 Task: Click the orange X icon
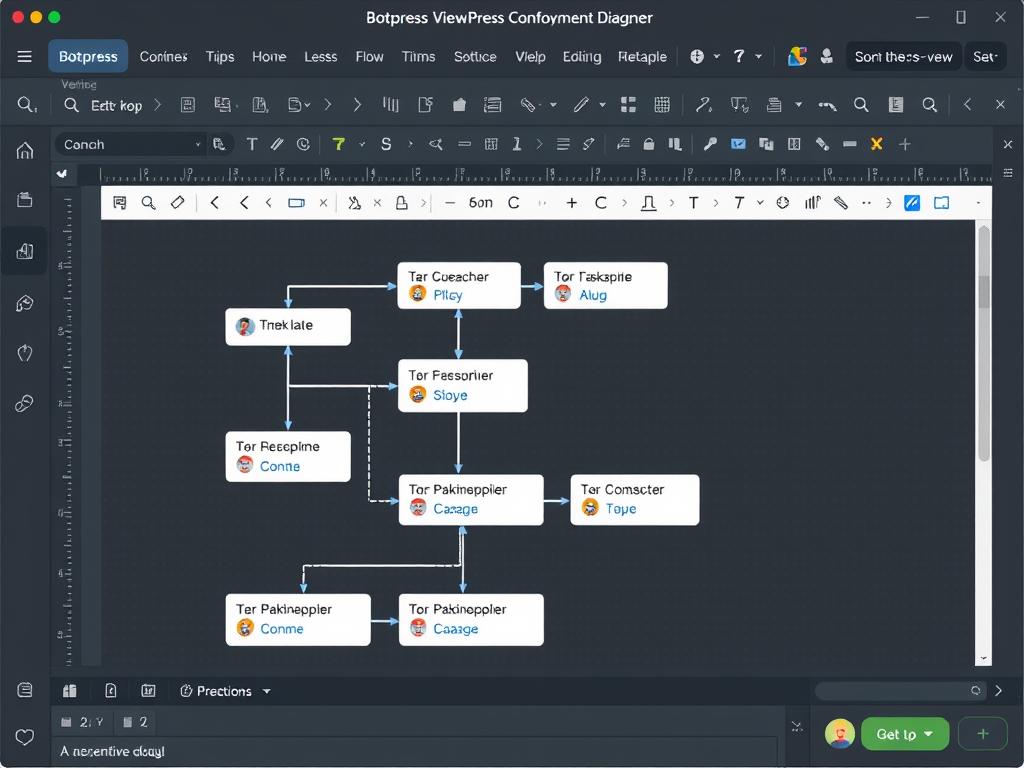click(x=876, y=144)
